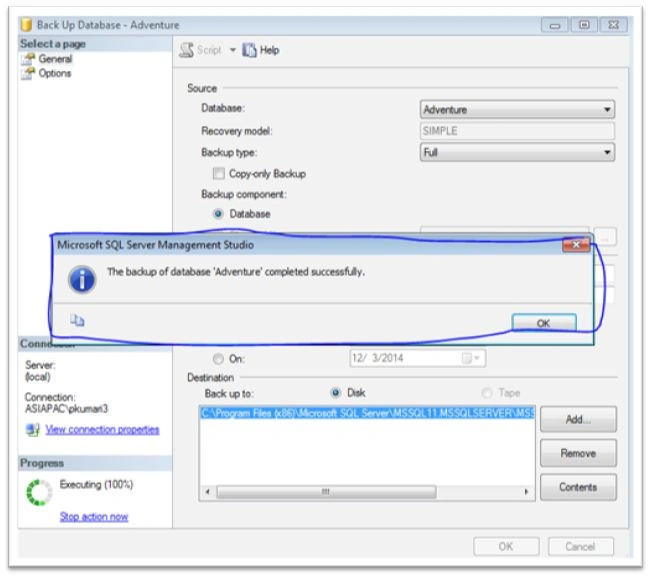Click the horizontal scrollbar thumb in destination list
The image size is (650, 577).
point(326,492)
